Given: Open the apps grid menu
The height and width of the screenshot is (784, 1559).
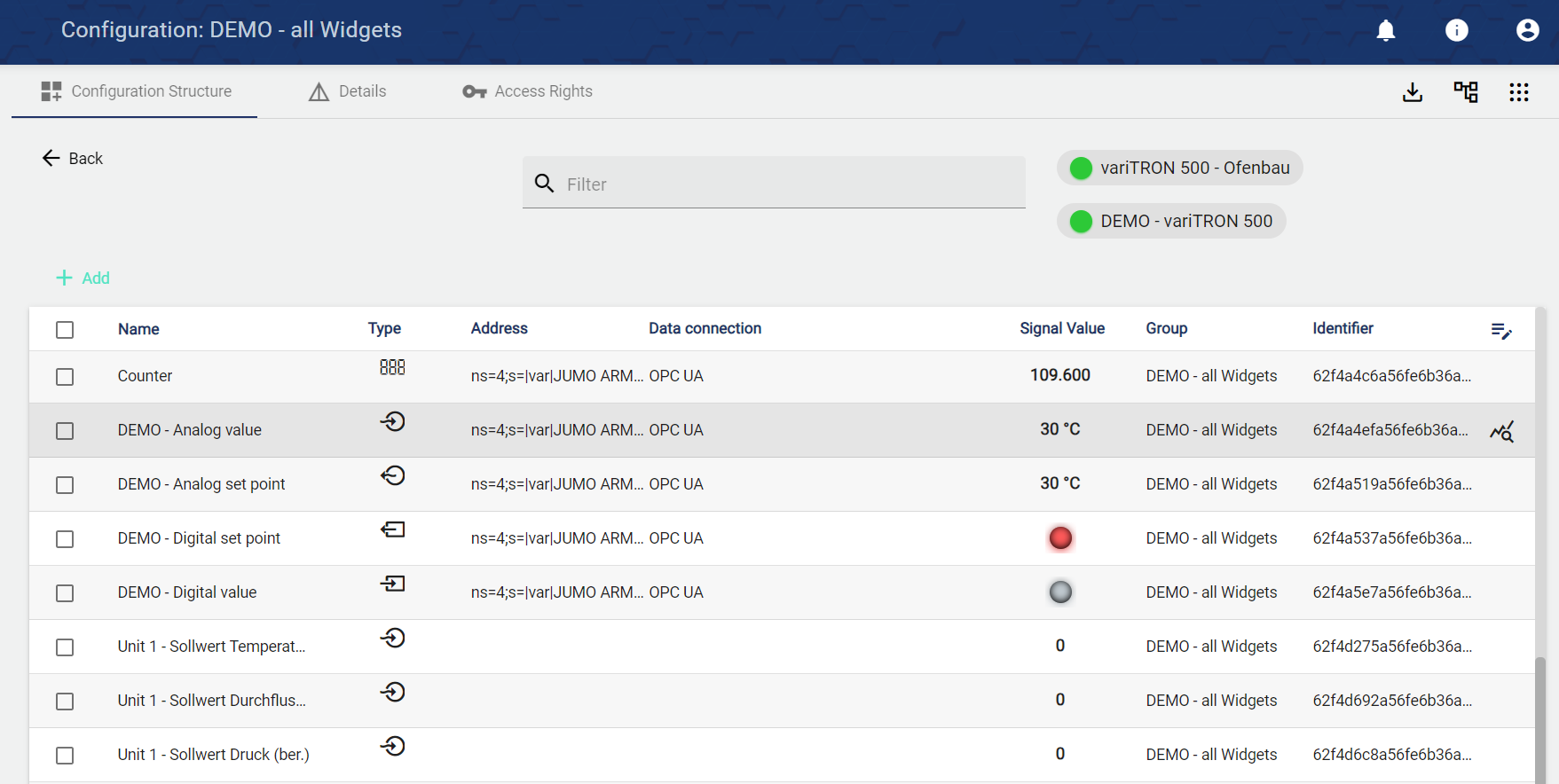Looking at the screenshot, I should tap(1518, 92).
